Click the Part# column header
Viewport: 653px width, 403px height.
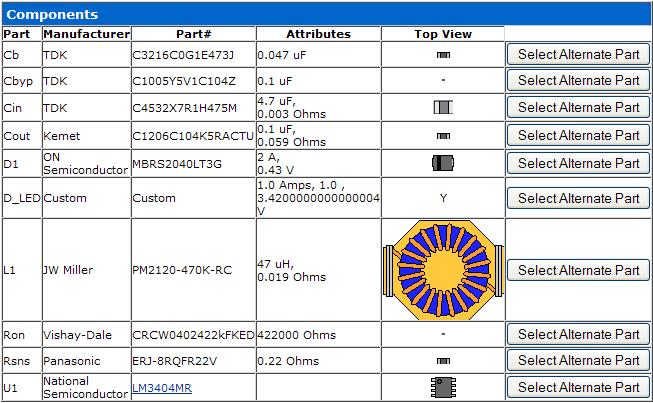(194, 34)
